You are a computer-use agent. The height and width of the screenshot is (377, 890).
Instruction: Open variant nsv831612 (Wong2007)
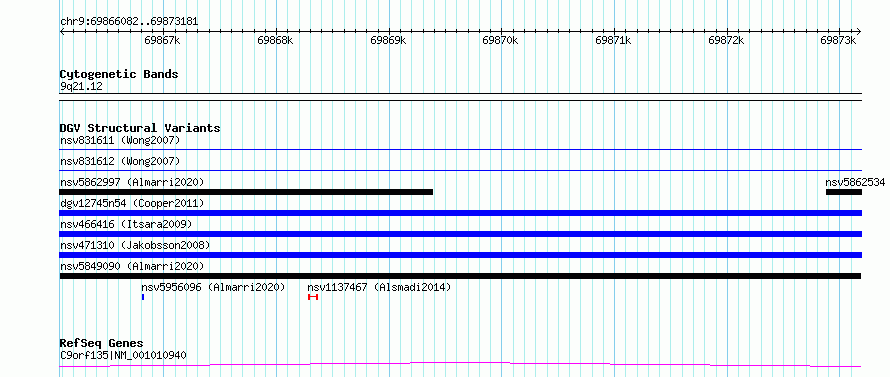click(120, 161)
